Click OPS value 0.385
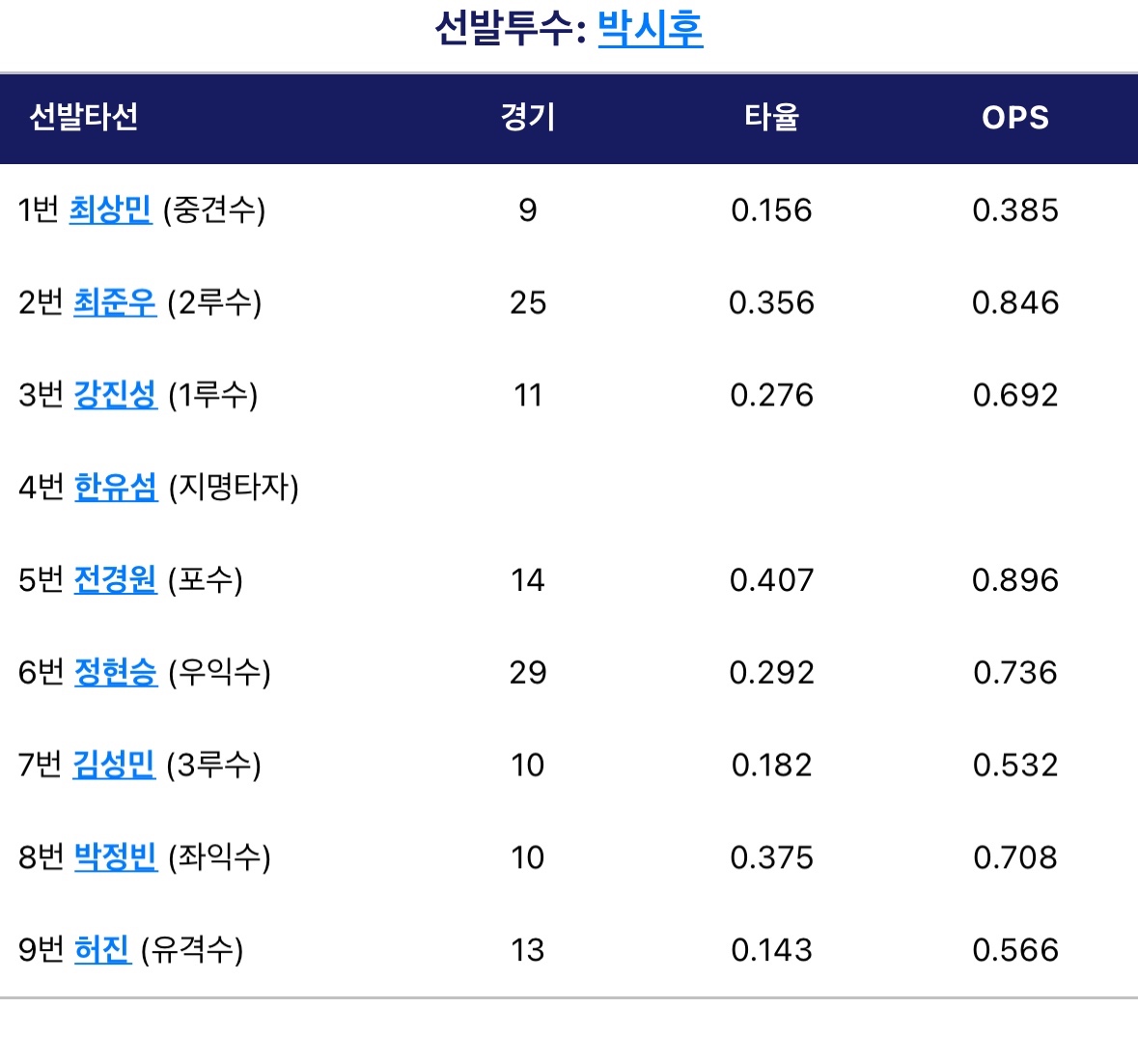The width and height of the screenshot is (1138, 1064). tap(1014, 210)
